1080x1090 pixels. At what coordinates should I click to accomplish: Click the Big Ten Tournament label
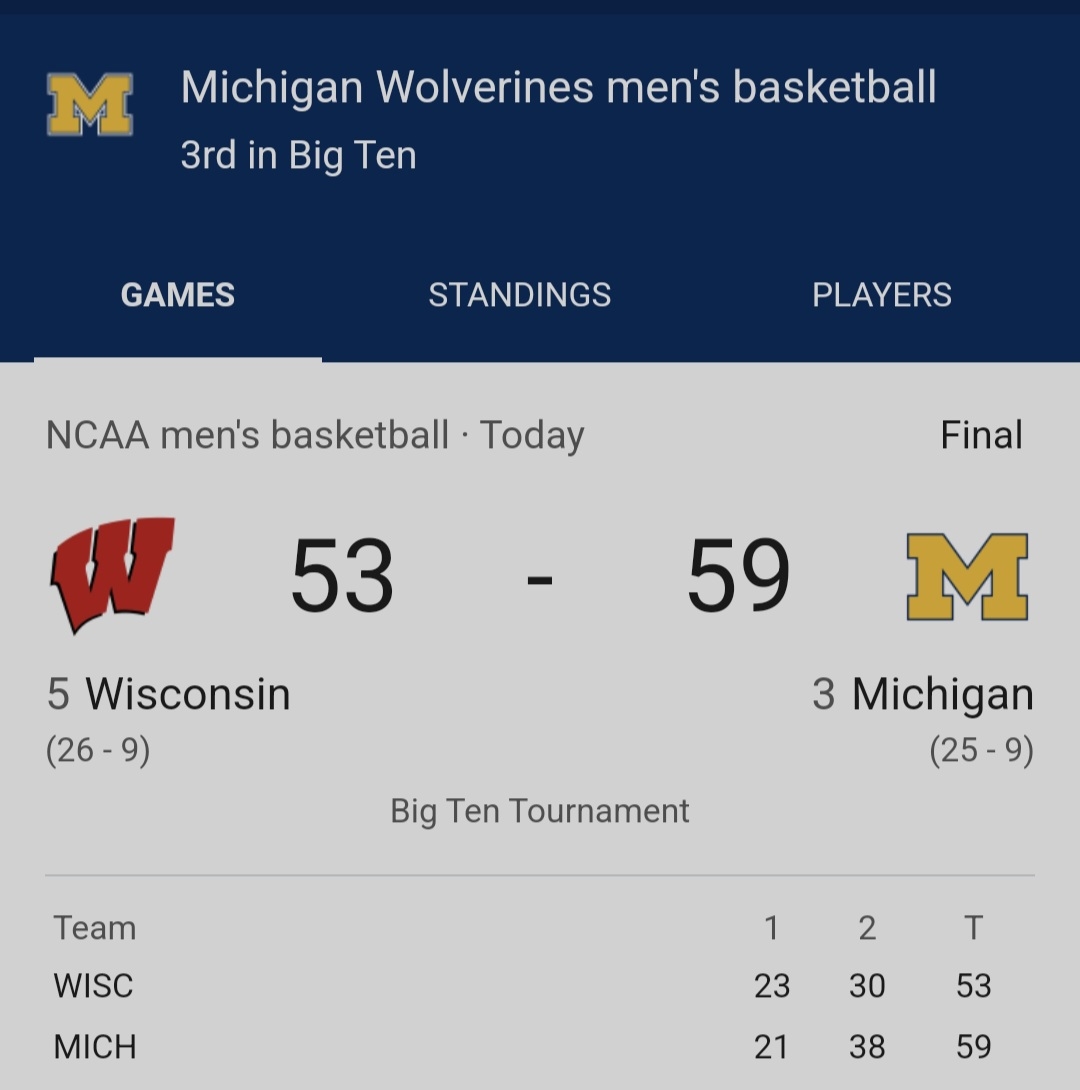point(540,810)
